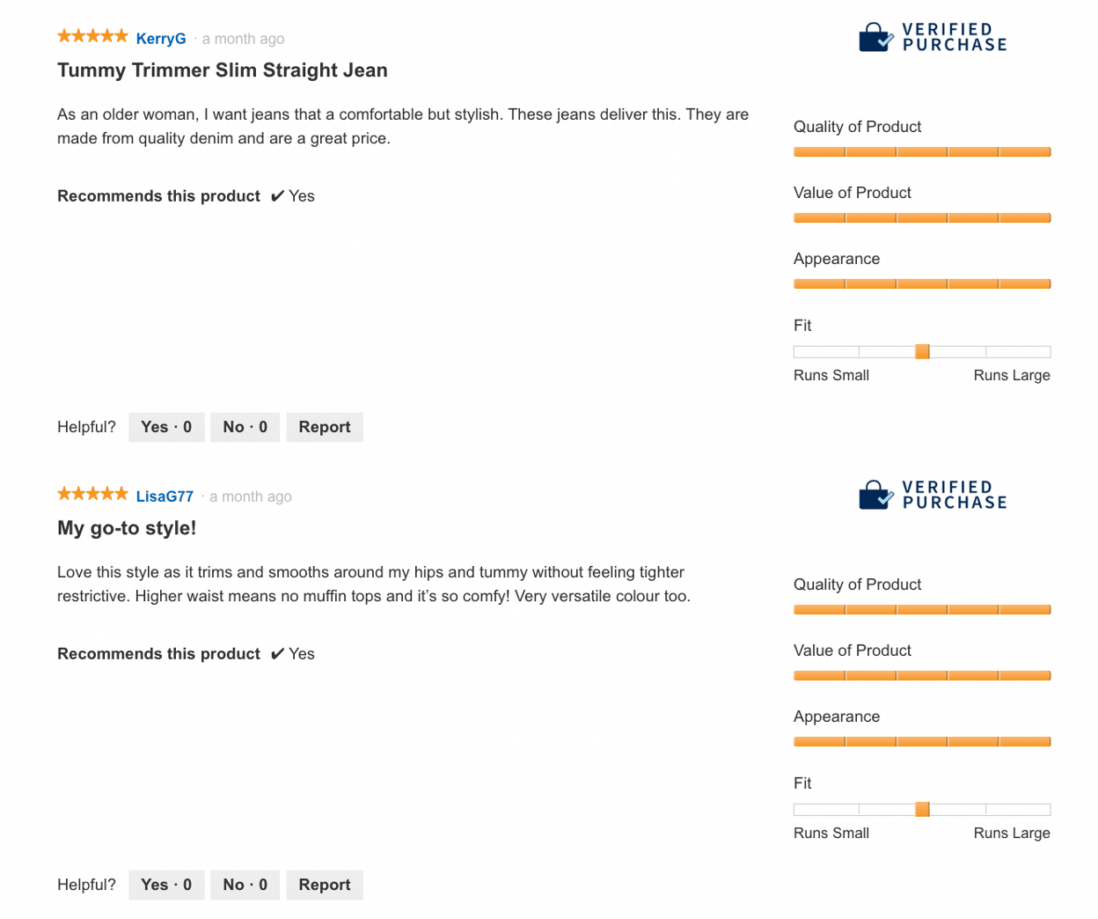Screen dimensions: 1098x919
Task: Click Verified Purchase badge on LisaG77's review
Action: [932, 495]
